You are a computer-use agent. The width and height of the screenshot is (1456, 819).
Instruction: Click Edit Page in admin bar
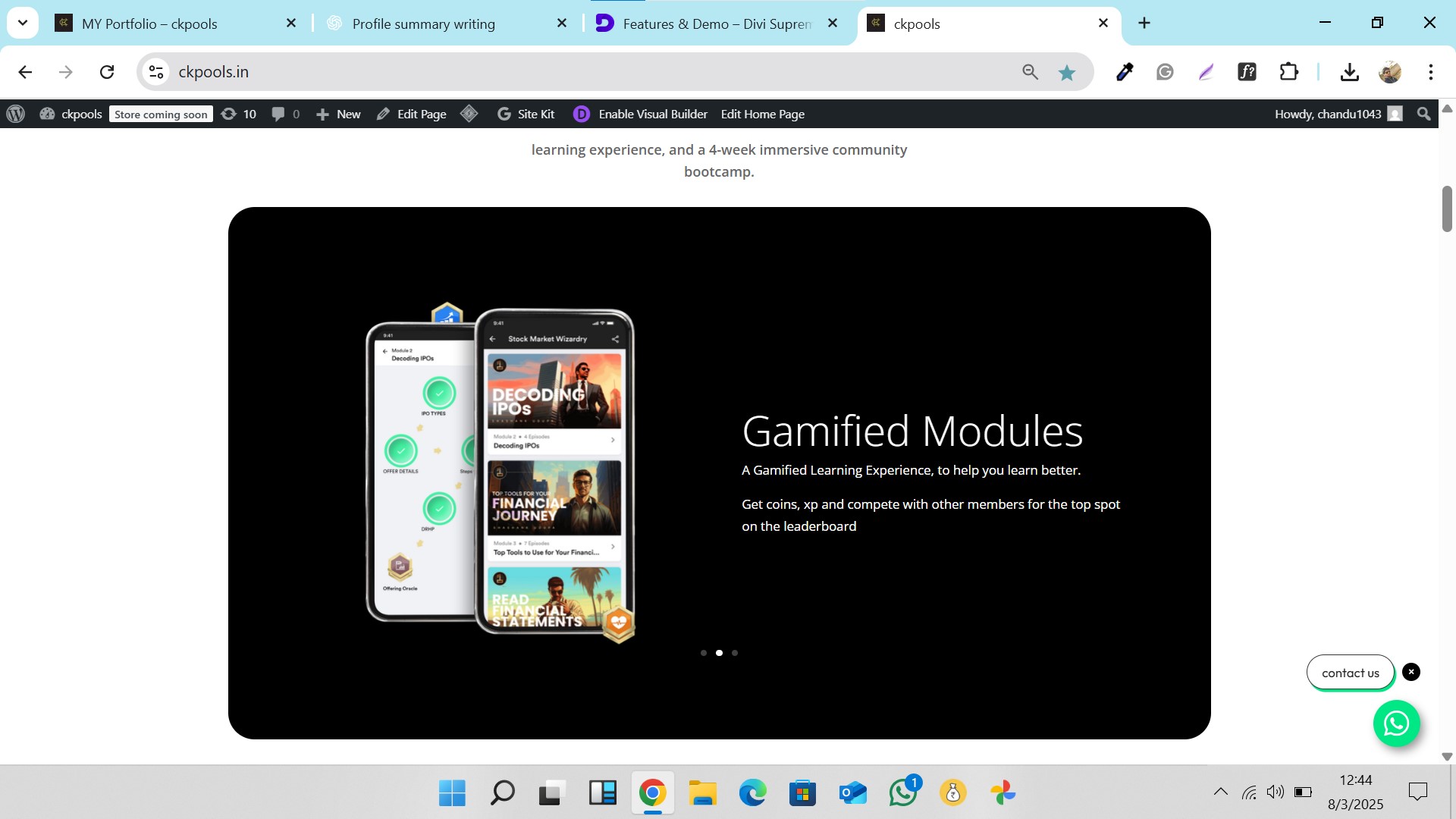412,114
